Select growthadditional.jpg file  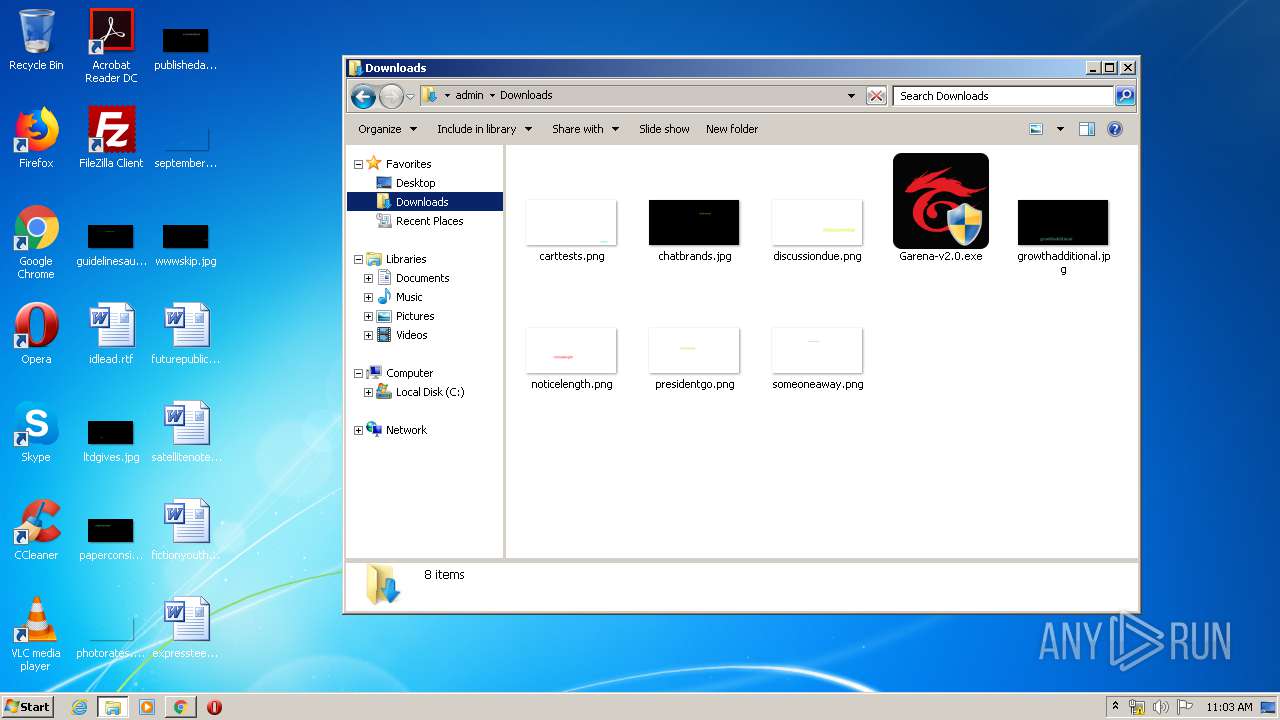coord(1063,237)
